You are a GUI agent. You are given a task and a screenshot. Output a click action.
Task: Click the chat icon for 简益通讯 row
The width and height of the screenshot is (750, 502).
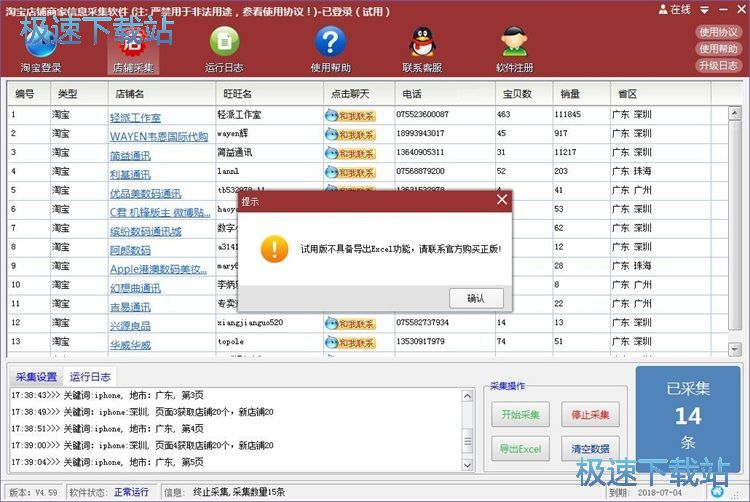(350, 153)
